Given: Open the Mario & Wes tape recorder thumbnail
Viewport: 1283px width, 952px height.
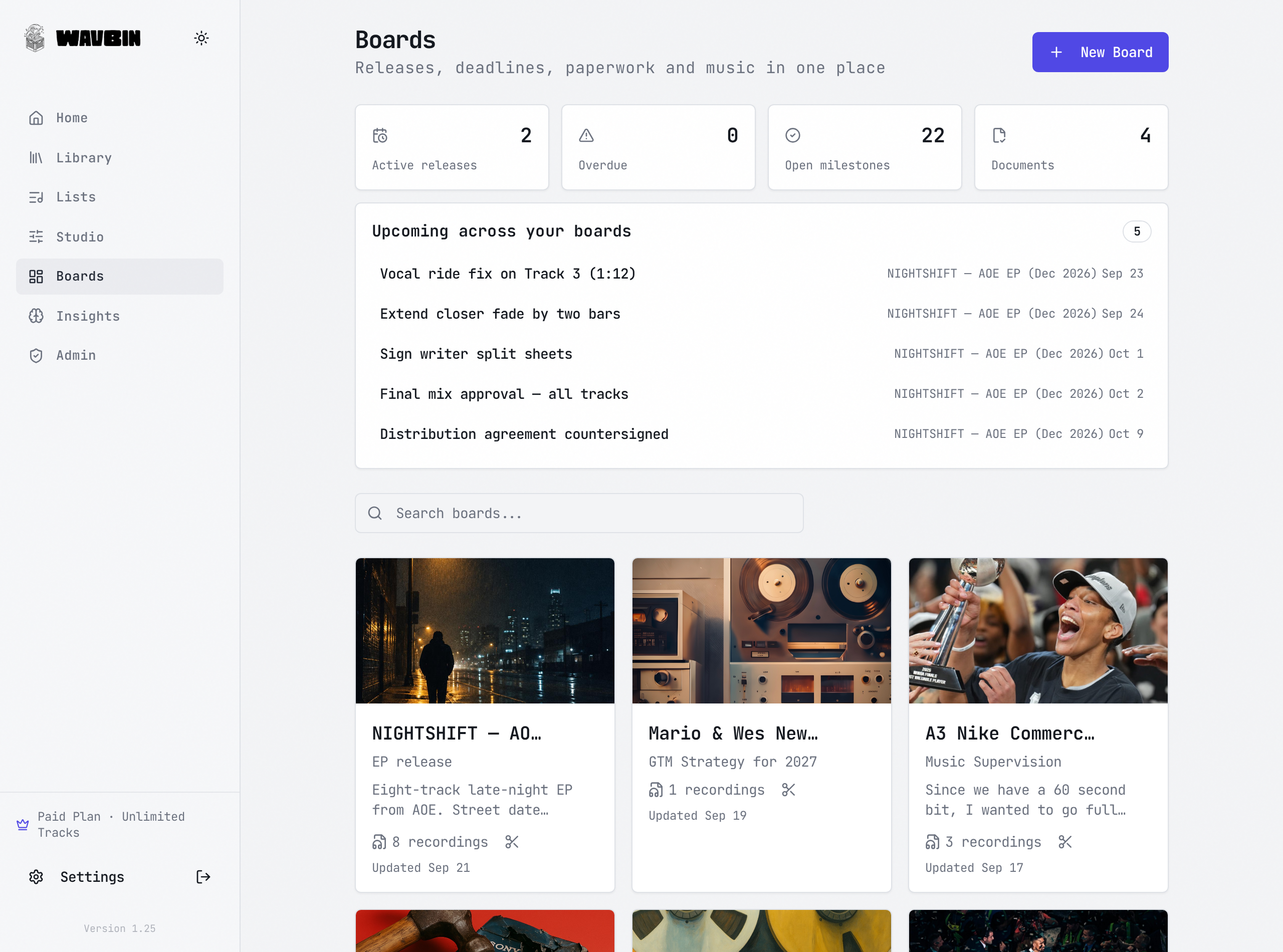Looking at the screenshot, I should click(761, 630).
